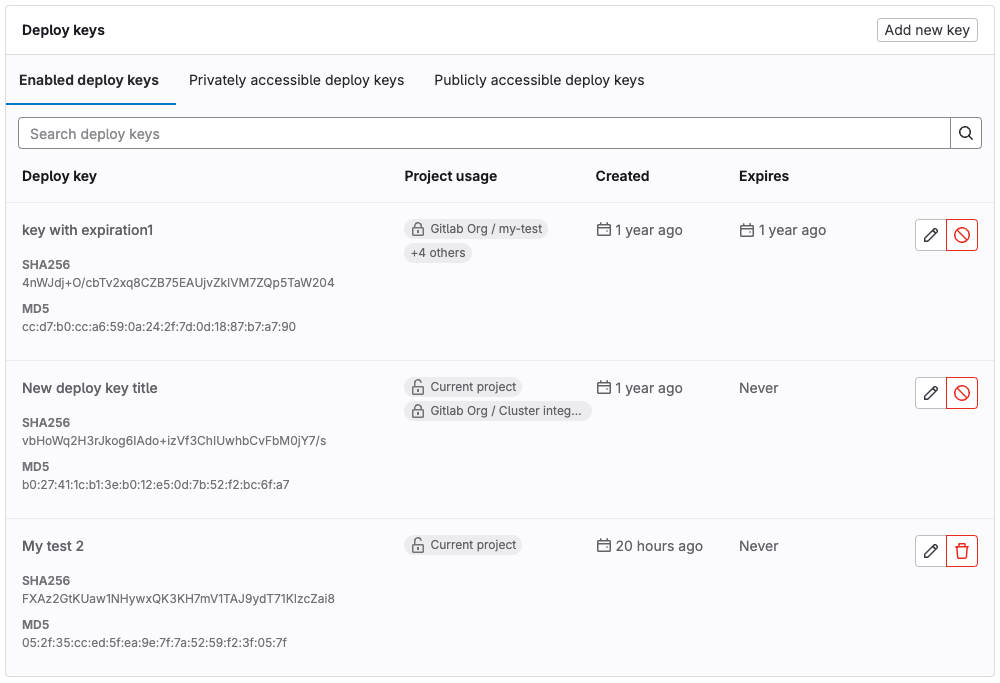The image size is (1000, 683).
Task: Click lock icon in Cluster integ... badge
Action: (418, 411)
